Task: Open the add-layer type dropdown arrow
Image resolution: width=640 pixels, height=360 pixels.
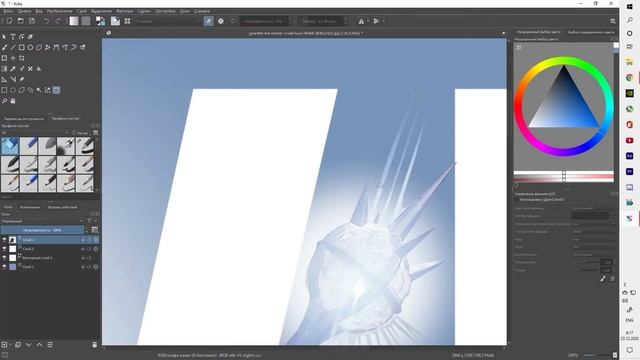Action: tap(10, 345)
